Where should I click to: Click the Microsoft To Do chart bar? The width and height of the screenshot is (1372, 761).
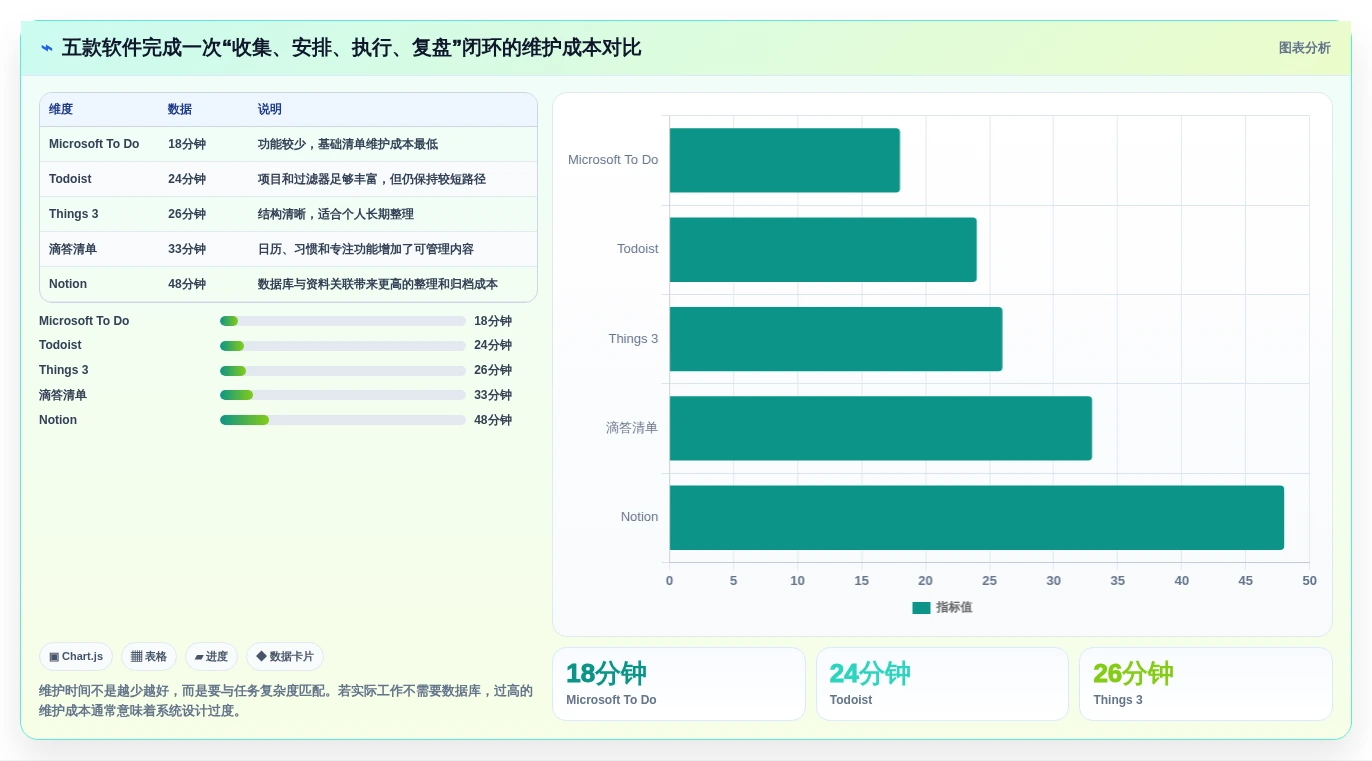(x=784, y=160)
